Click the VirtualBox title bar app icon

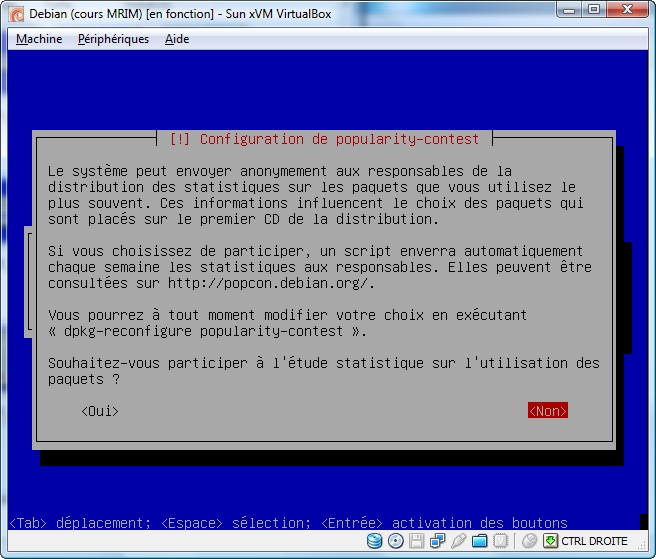tap(17, 14)
